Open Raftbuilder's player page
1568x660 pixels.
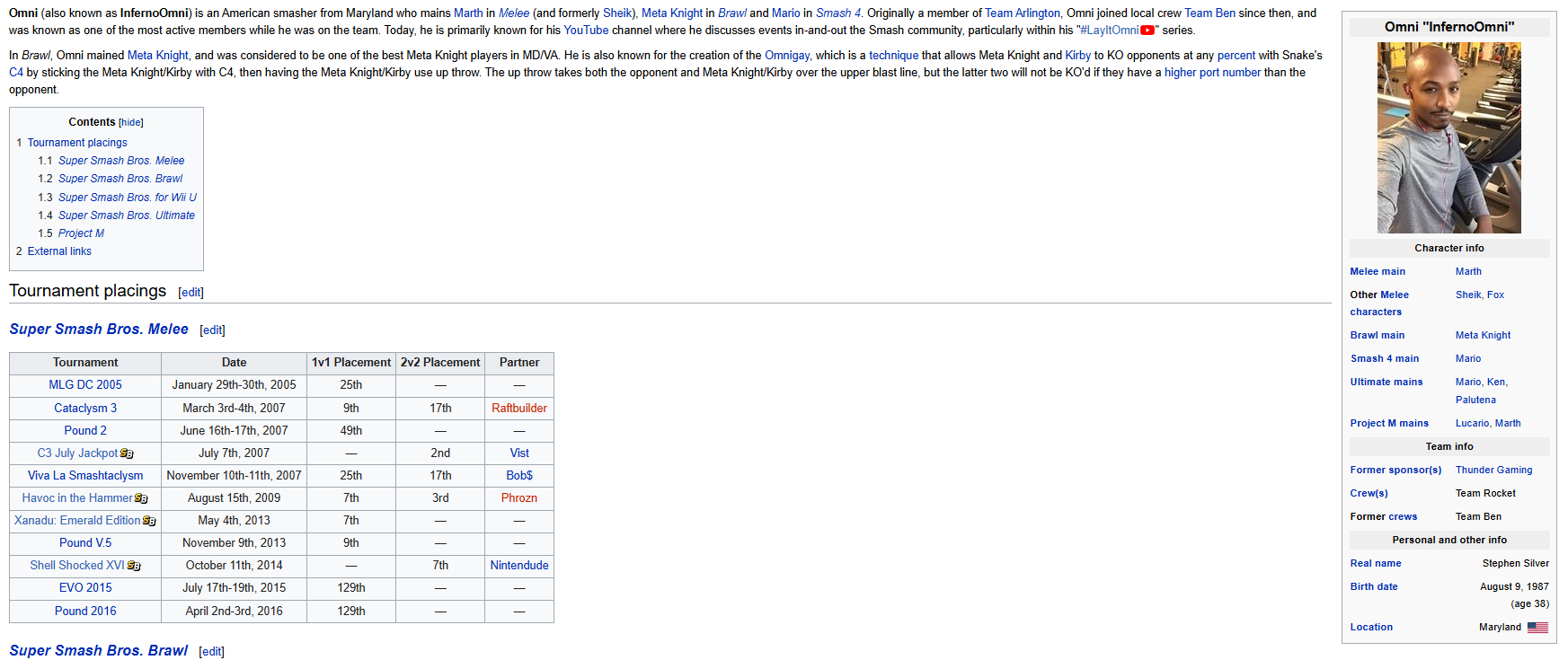[x=519, y=409]
